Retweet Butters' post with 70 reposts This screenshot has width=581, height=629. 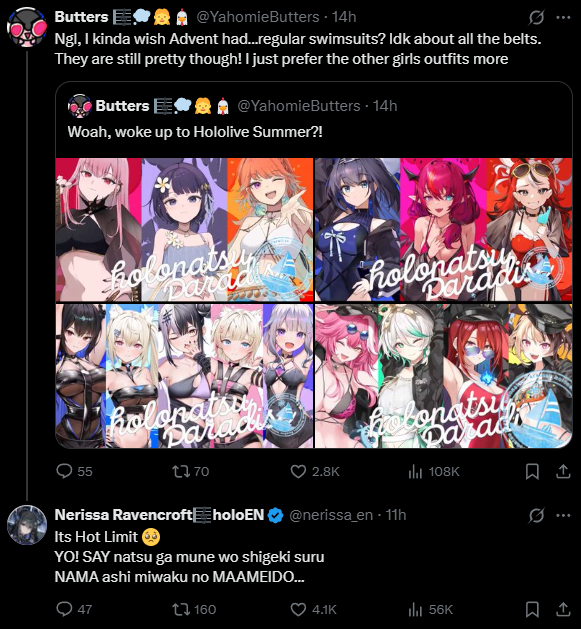coord(191,471)
